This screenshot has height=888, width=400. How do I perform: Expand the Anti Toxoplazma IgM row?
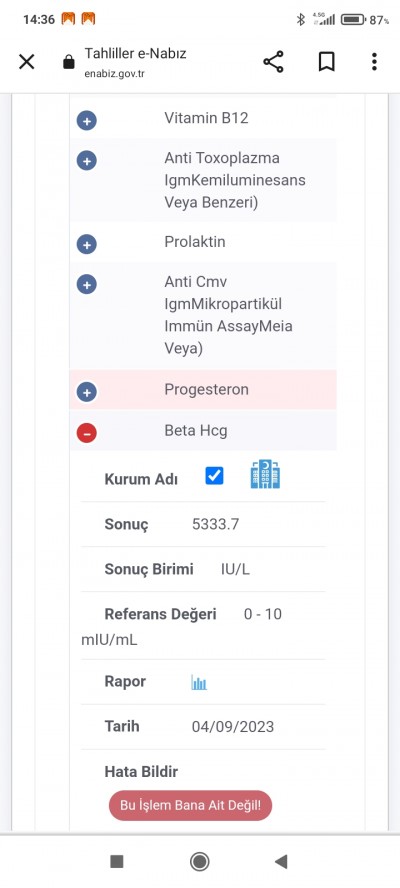click(x=87, y=161)
